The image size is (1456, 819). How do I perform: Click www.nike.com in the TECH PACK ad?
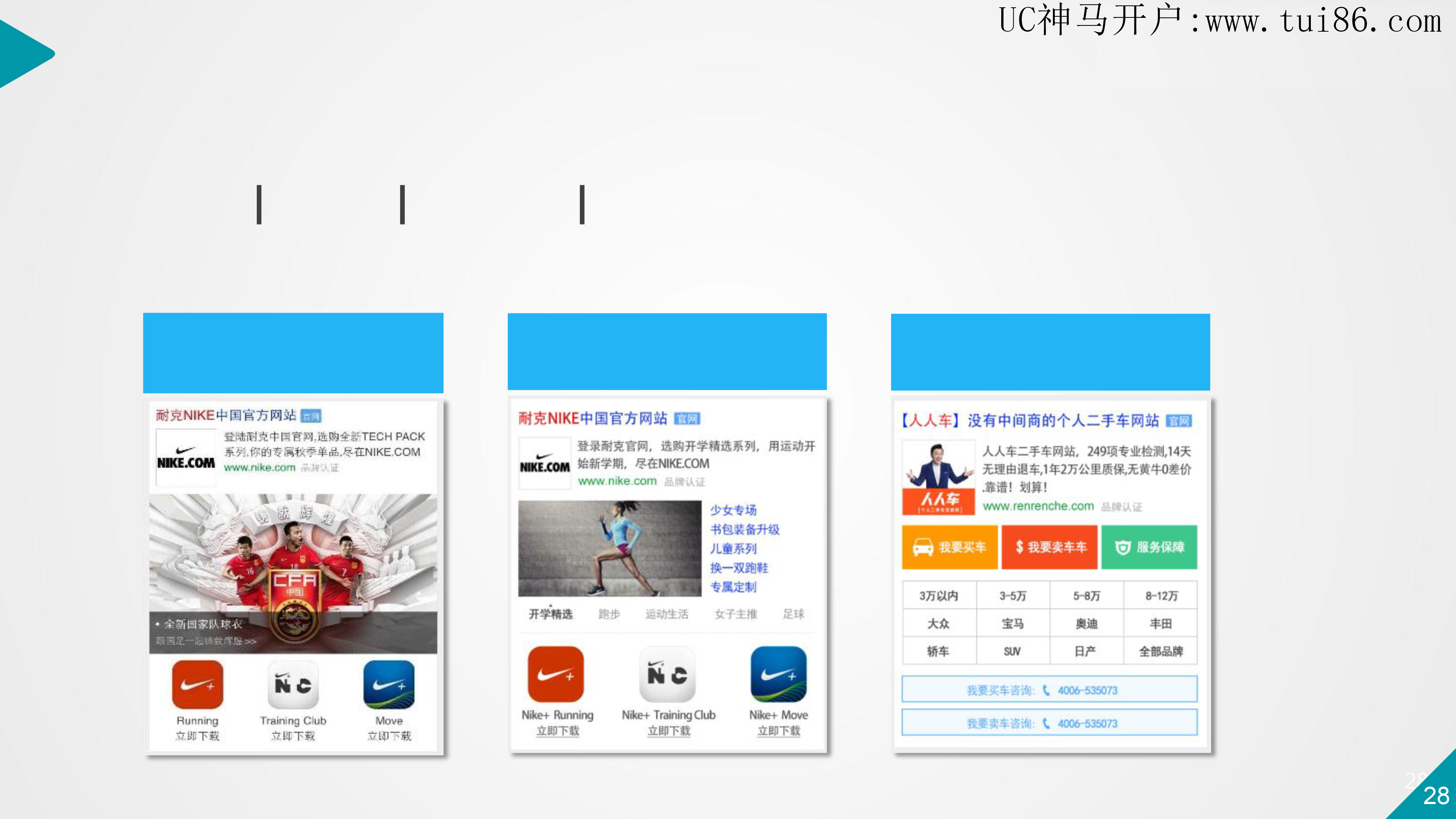[259, 468]
